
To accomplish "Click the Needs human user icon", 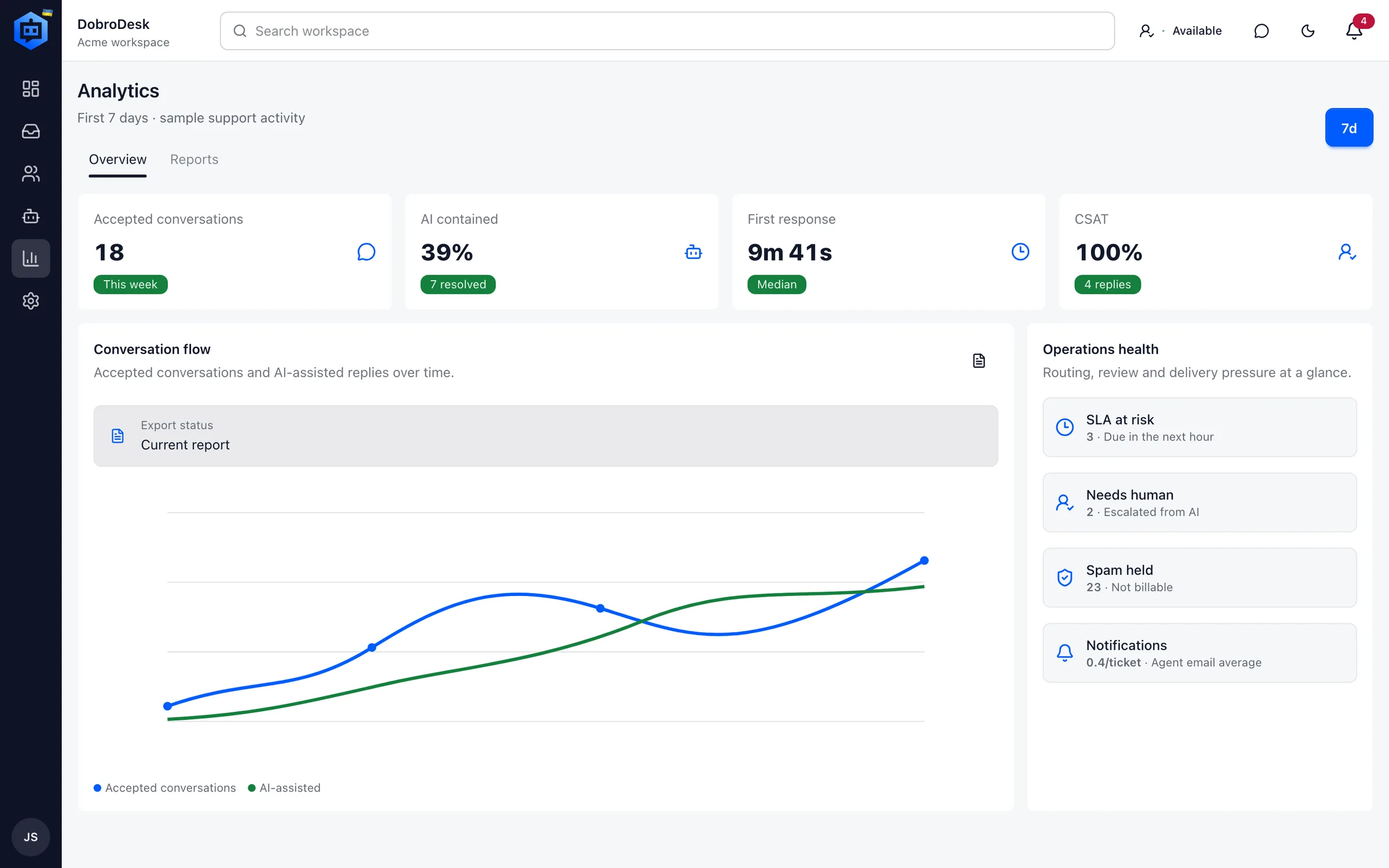I will coord(1065,502).
